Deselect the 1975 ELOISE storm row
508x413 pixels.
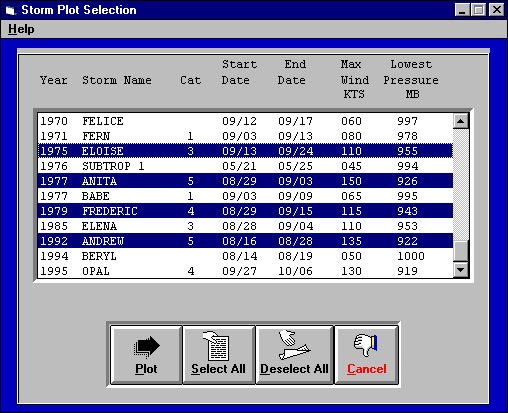tap(245, 151)
